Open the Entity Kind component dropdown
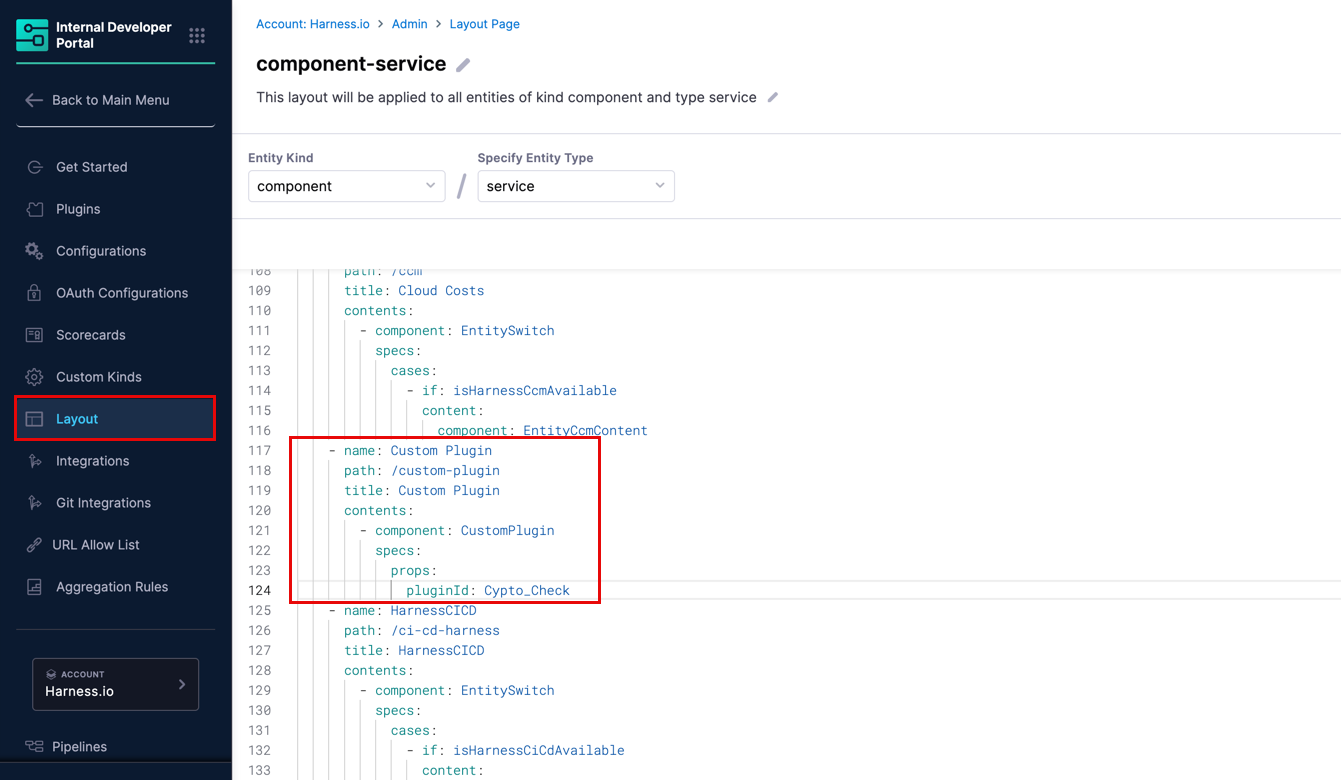Screen dimensions: 1341x780 coord(346,186)
